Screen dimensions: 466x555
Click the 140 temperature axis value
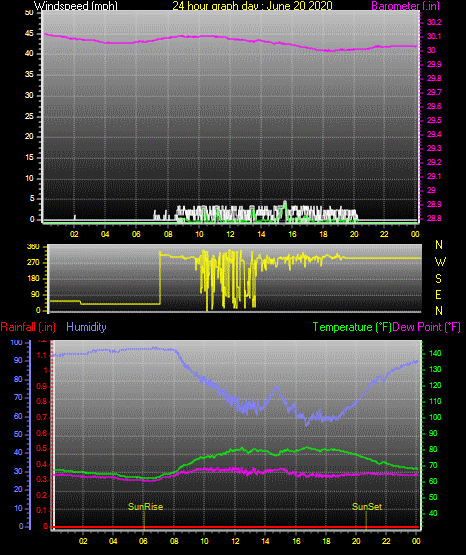pyautogui.click(x=435, y=353)
